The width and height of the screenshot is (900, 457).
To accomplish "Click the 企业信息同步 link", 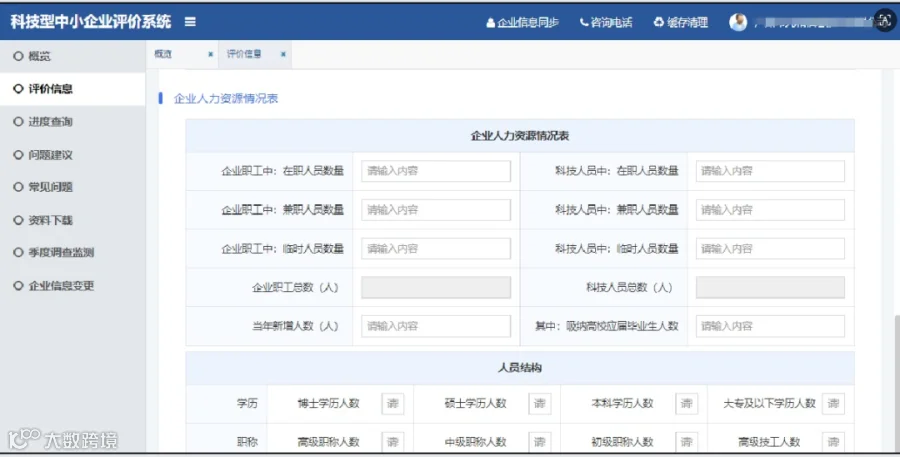I will 527,22.
